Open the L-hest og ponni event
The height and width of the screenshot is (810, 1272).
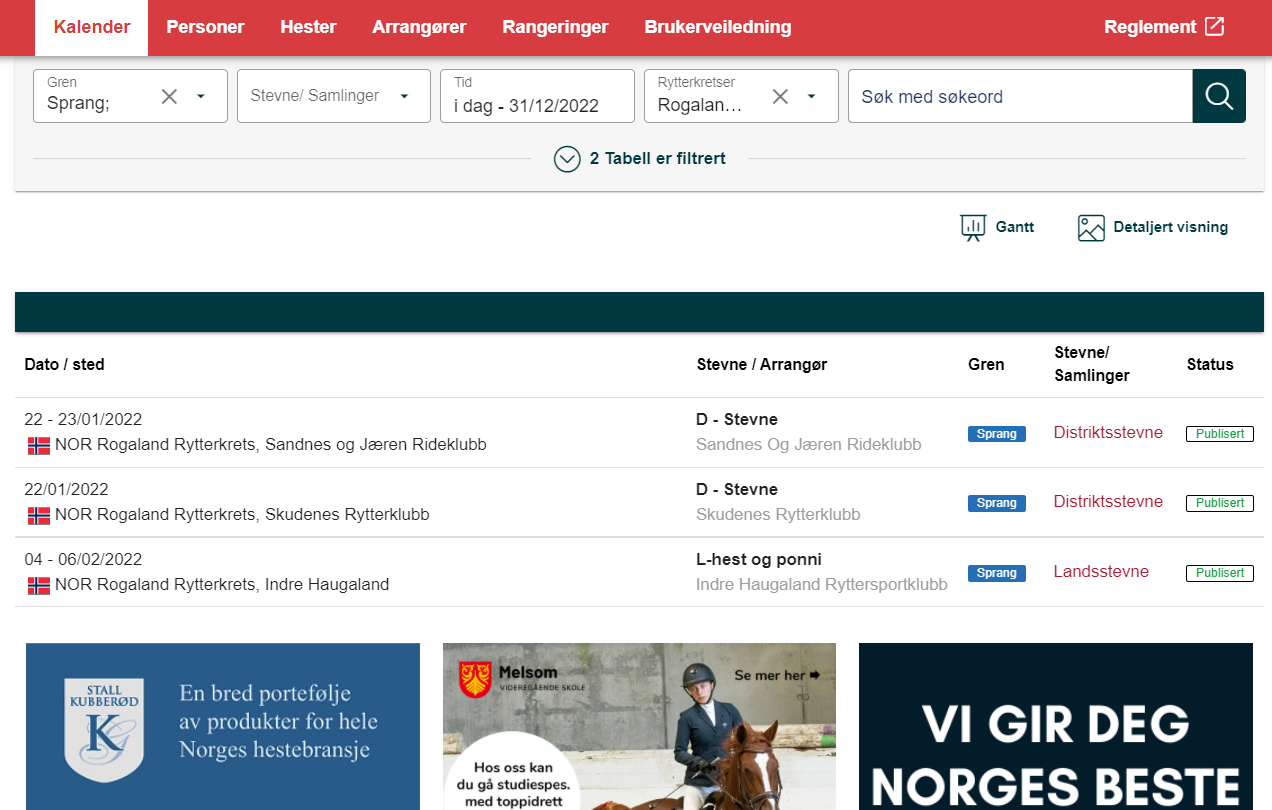coord(759,559)
